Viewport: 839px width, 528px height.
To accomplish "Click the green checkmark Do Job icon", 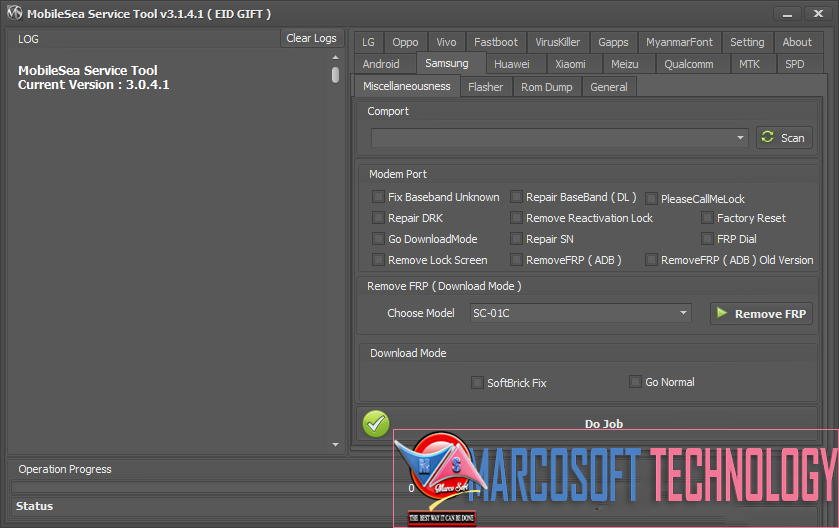I will coord(376,424).
